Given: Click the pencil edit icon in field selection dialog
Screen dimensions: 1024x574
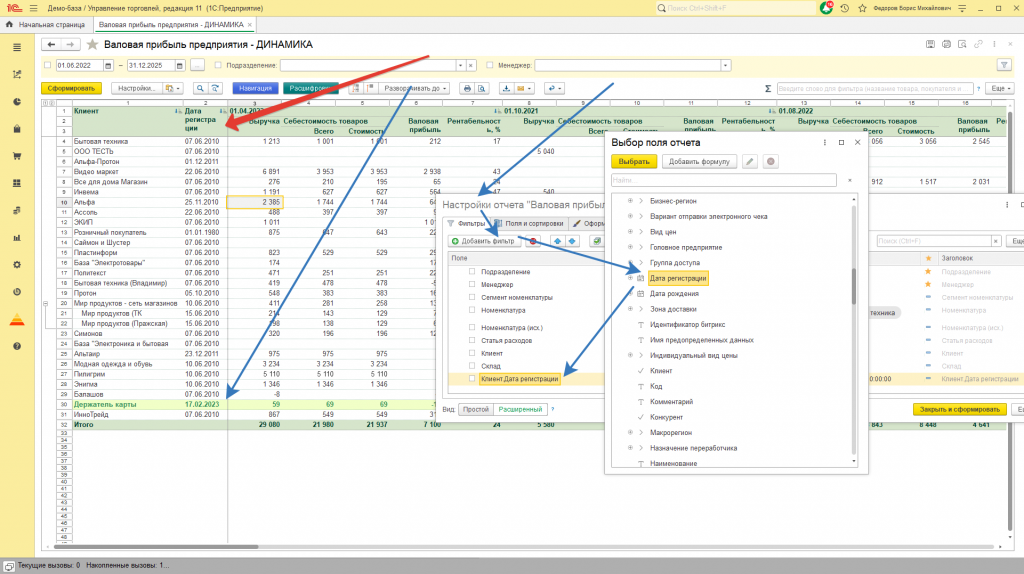Looking at the screenshot, I should pos(750,161).
